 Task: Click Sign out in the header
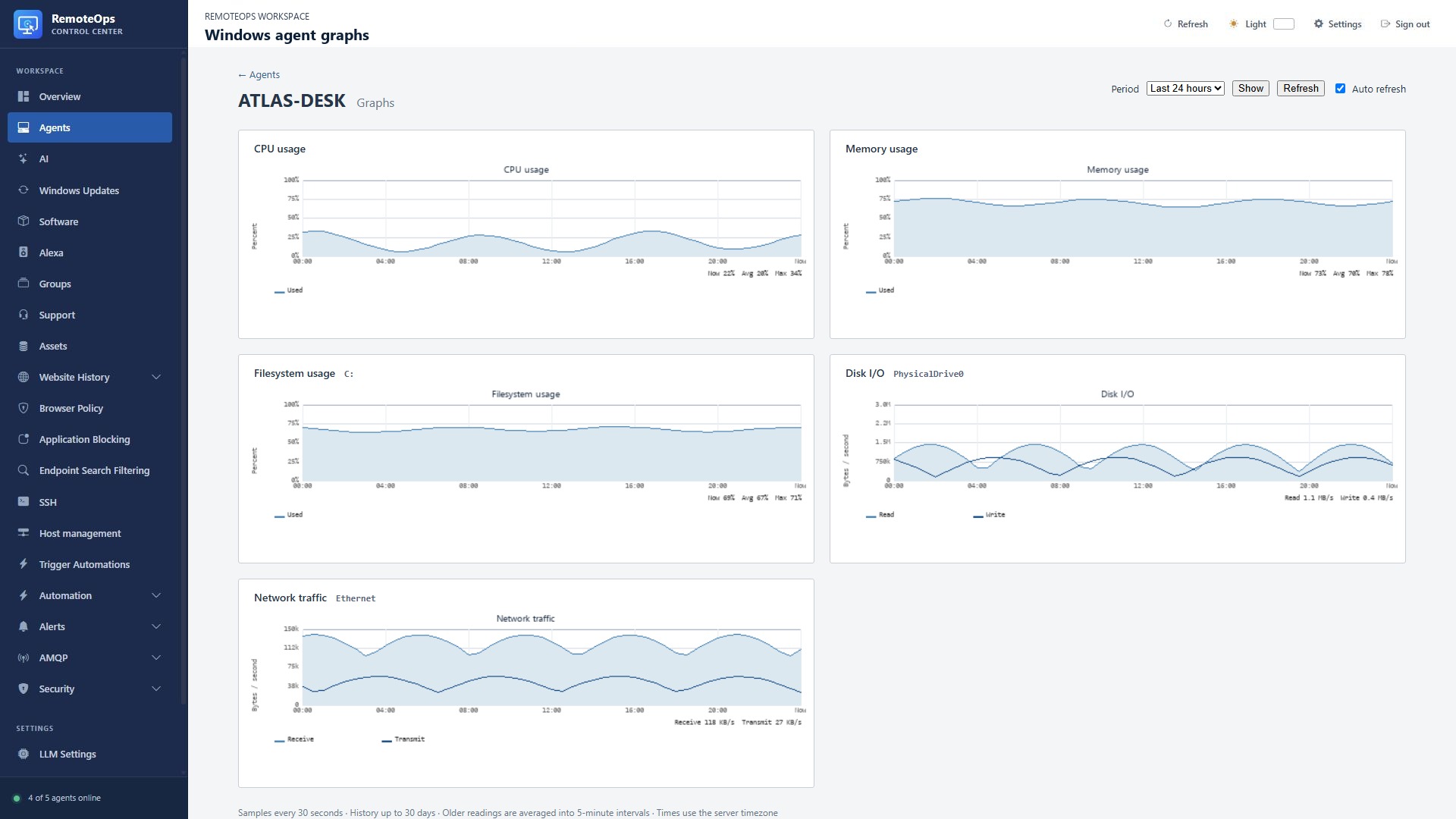1405,24
